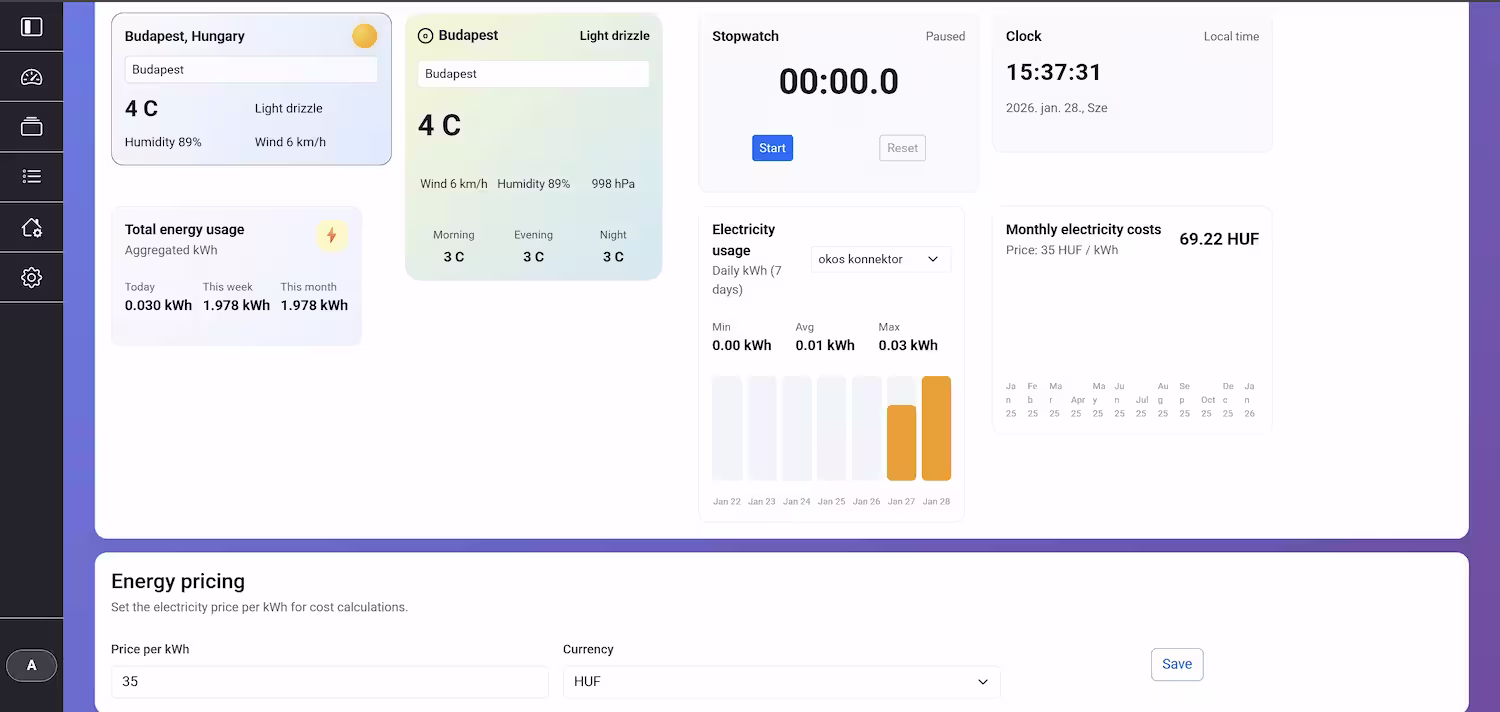
Task: Toggle the sidebar panel icon
Action: pos(32,27)
